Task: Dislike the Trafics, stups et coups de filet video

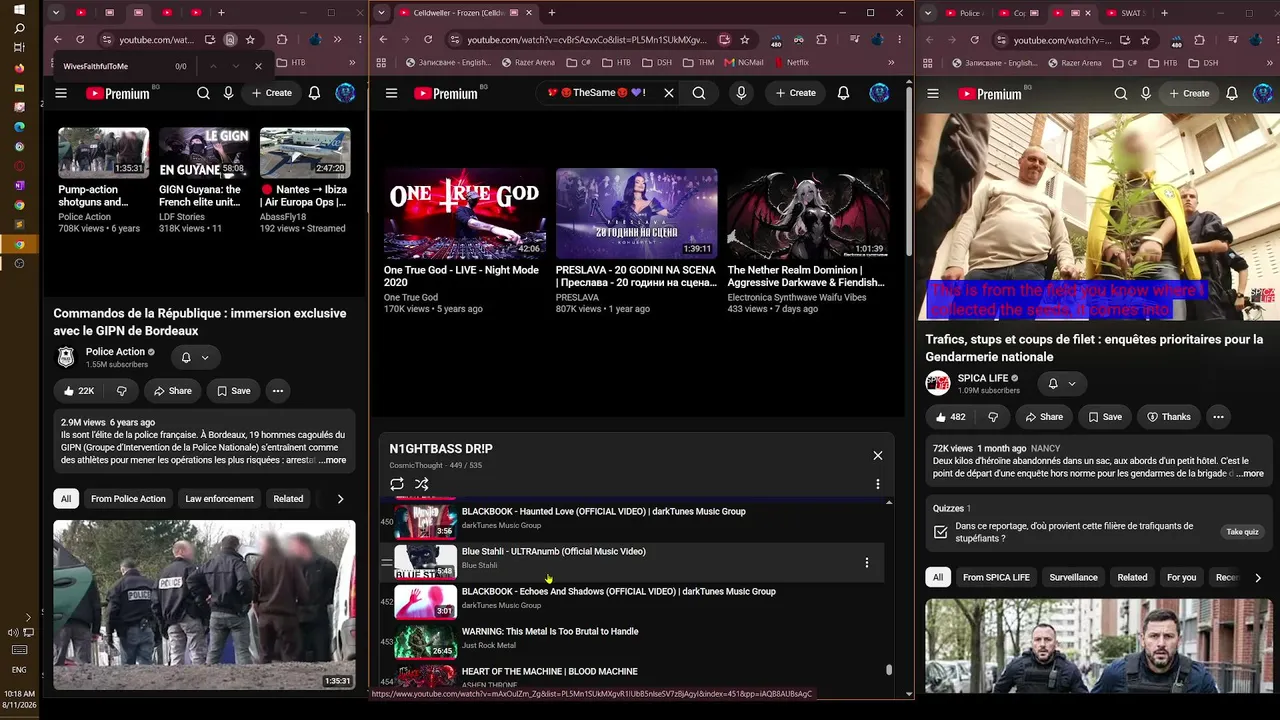Action: tap(993, 417)
